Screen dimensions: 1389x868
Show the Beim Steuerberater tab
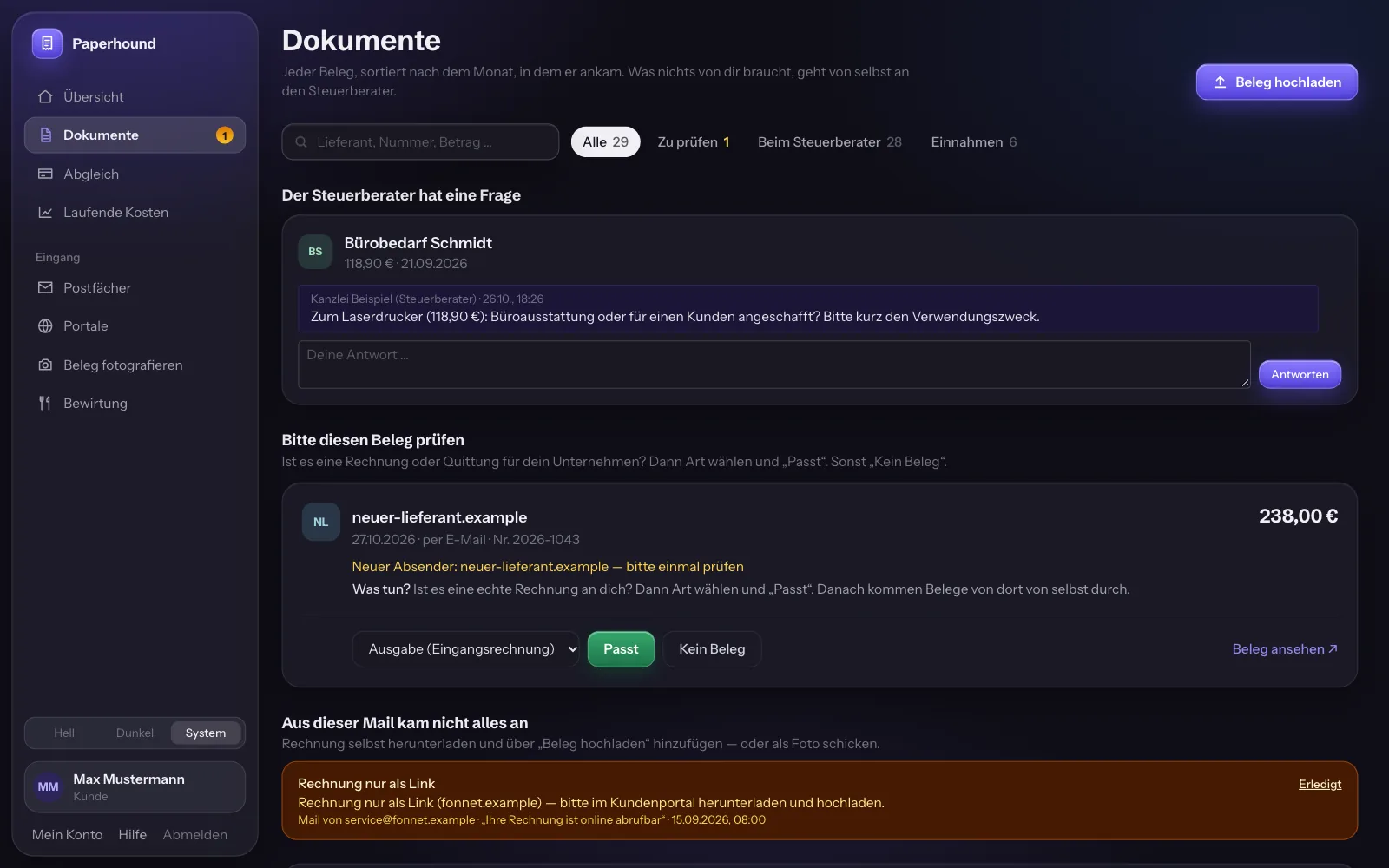click(829, 142)
